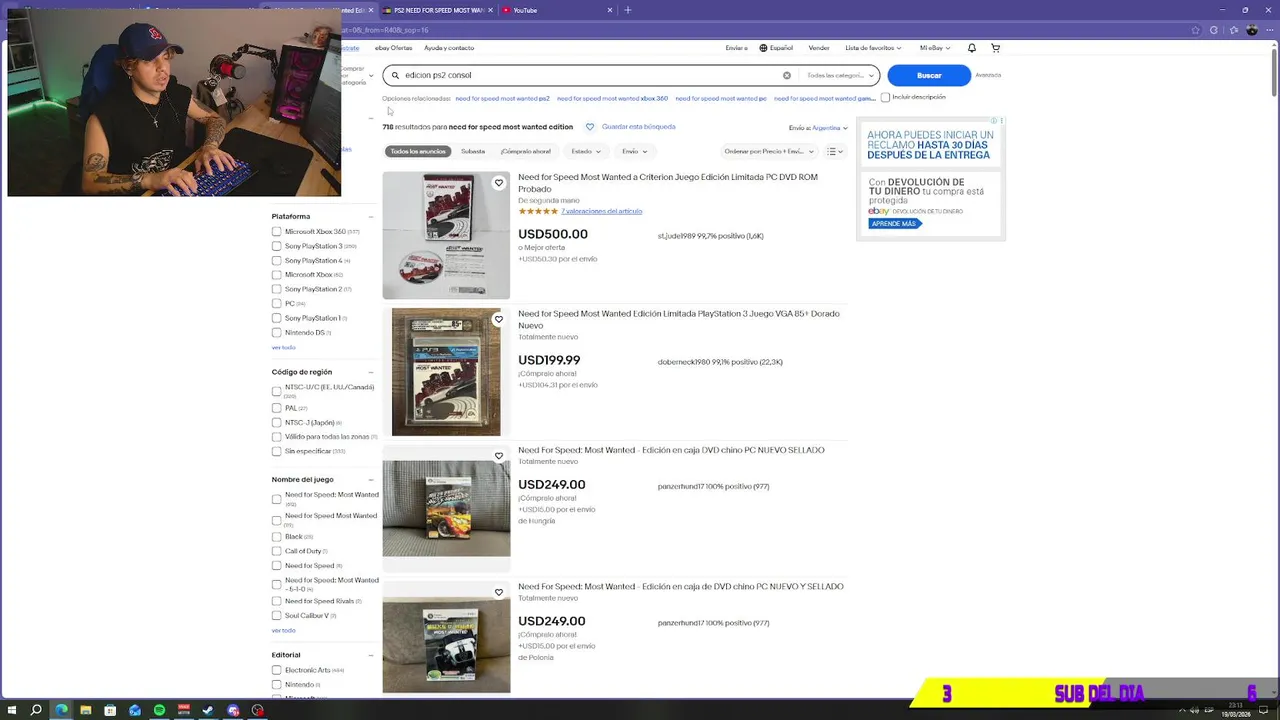Select the Todos los anuncios tab
1280x720 pixels.
coord(418,151)
